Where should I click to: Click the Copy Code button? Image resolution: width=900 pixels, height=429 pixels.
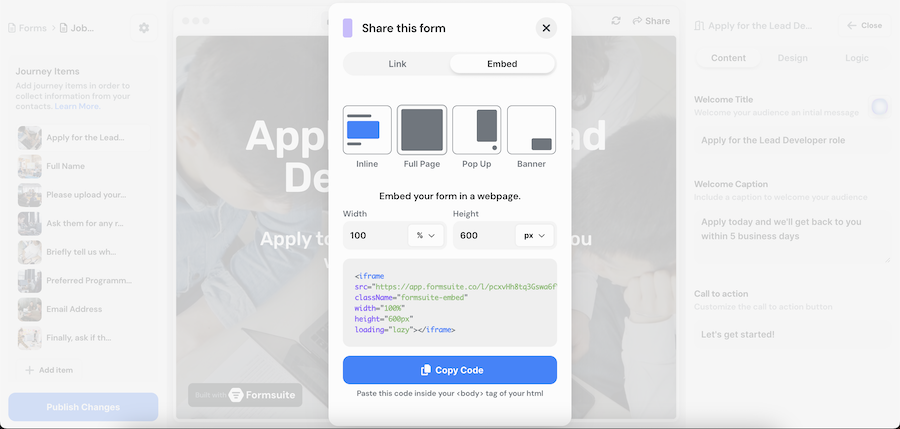450,370
